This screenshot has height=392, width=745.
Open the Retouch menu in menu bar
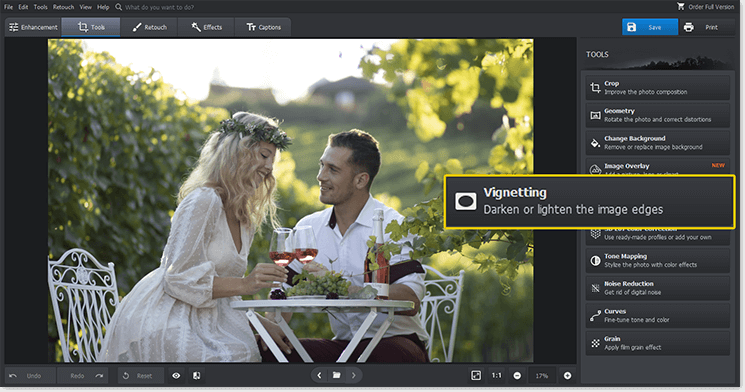63,7
